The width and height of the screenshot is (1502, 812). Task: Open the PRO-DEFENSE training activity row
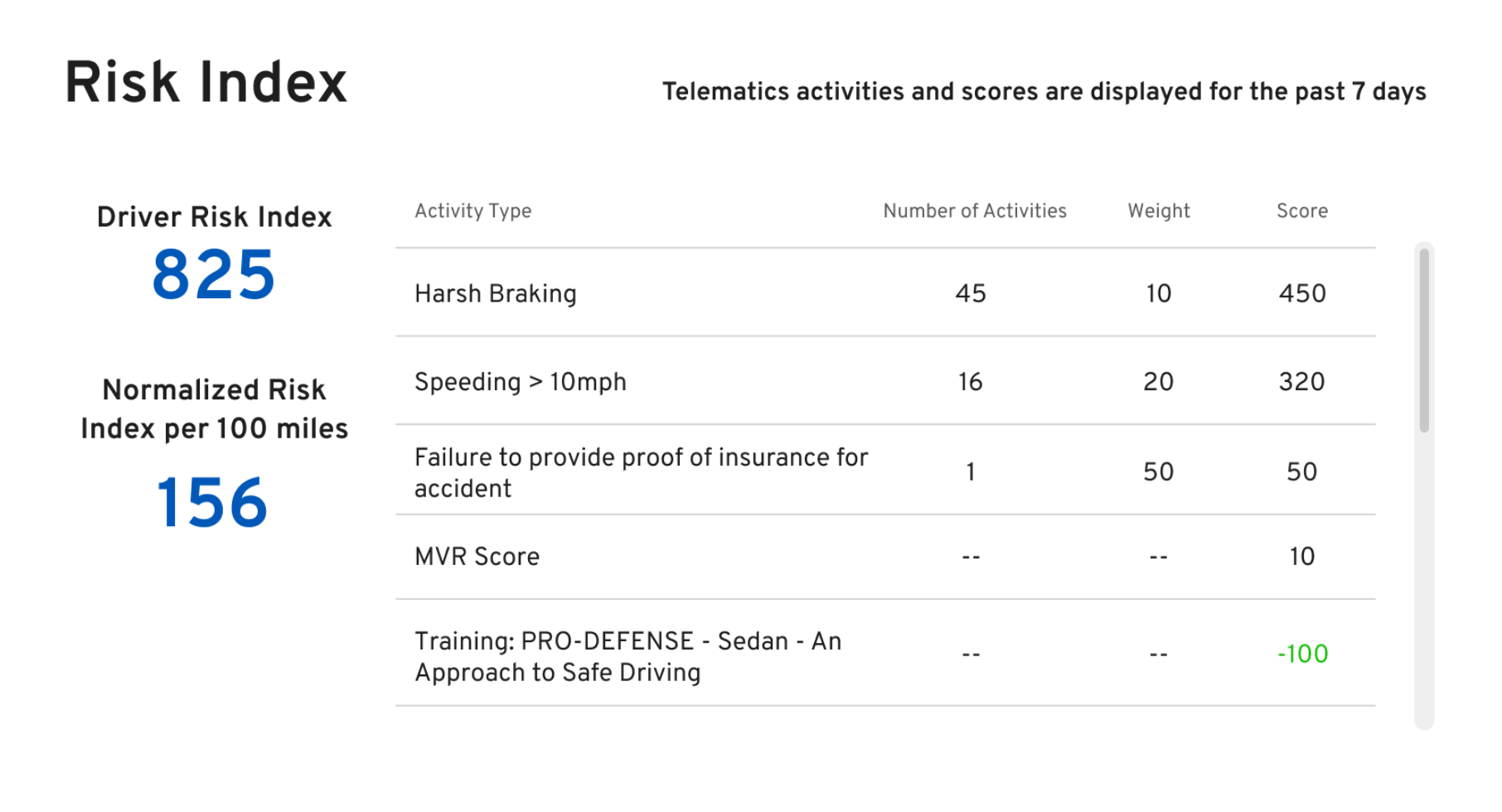[x=627, y=655]
